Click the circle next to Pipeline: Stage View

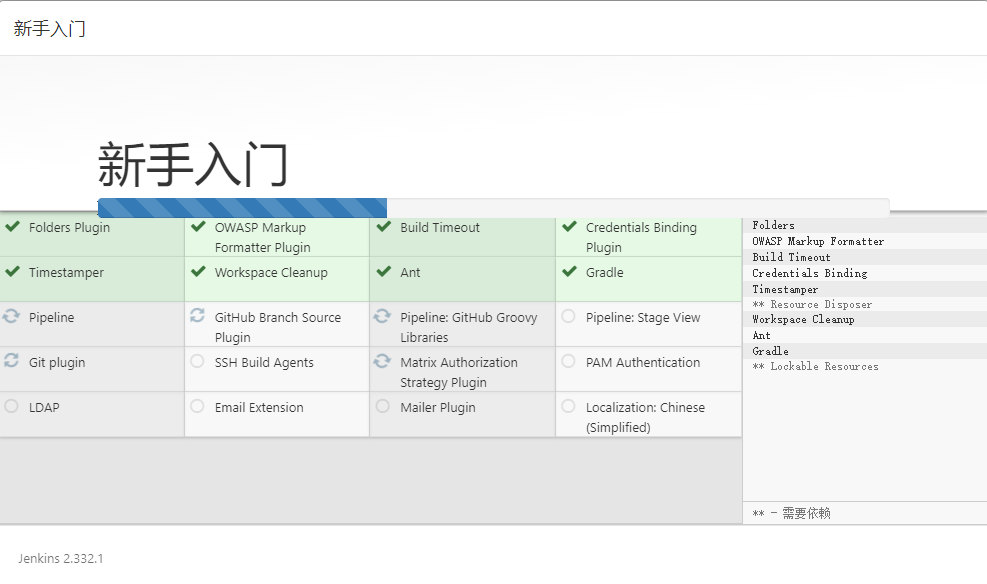[569, 317]
